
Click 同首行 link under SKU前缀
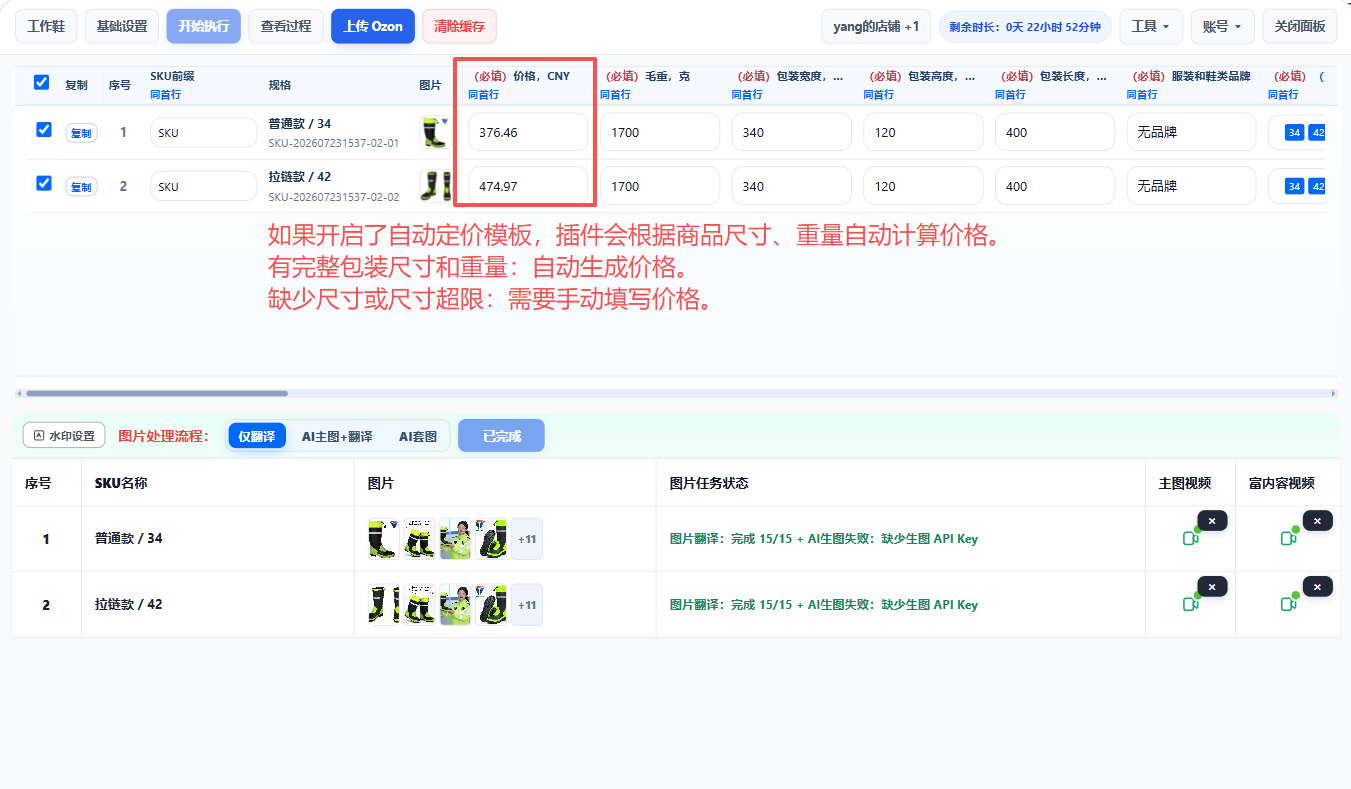[166, 94]
